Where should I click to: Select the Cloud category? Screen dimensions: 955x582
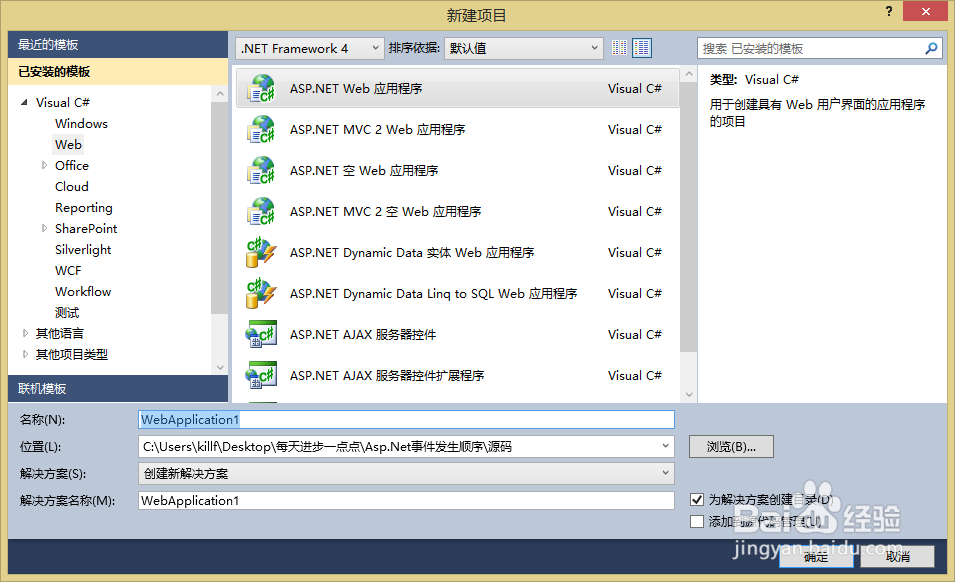point(72,187)
